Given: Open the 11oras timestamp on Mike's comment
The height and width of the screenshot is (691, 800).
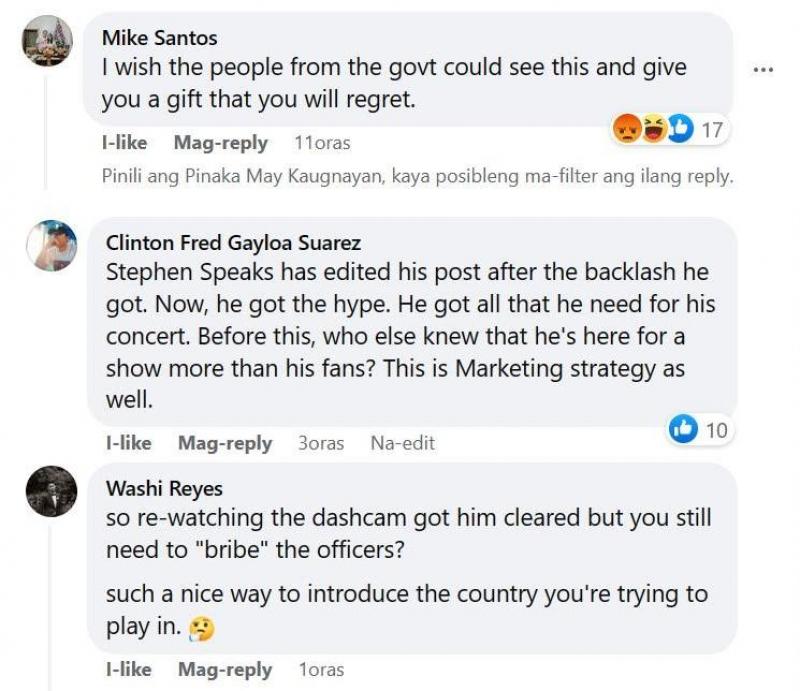Looking at the screenshot, I should [x=322, y=143].
